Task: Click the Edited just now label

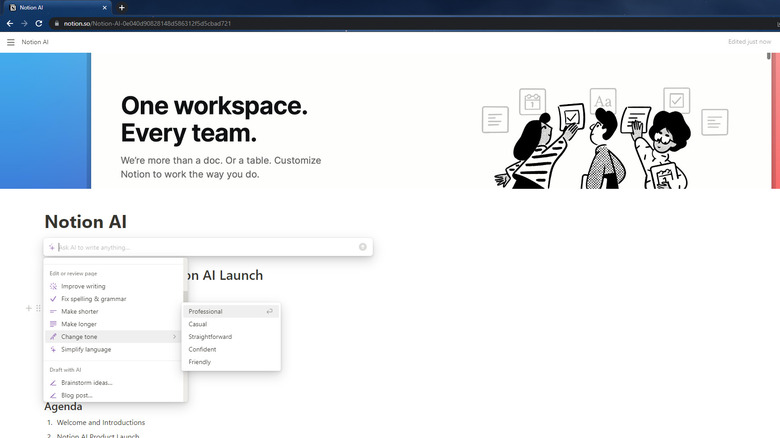Action: (749, 42)
